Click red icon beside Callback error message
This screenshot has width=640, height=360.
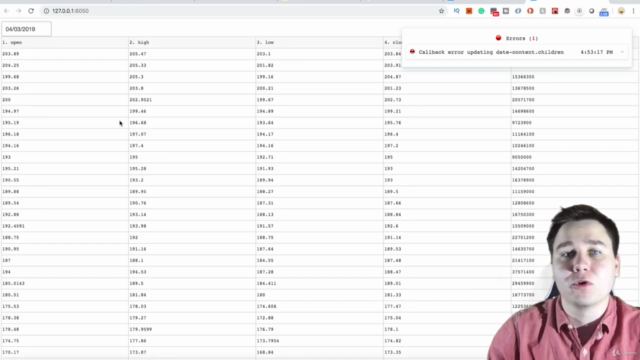[412, 52]
